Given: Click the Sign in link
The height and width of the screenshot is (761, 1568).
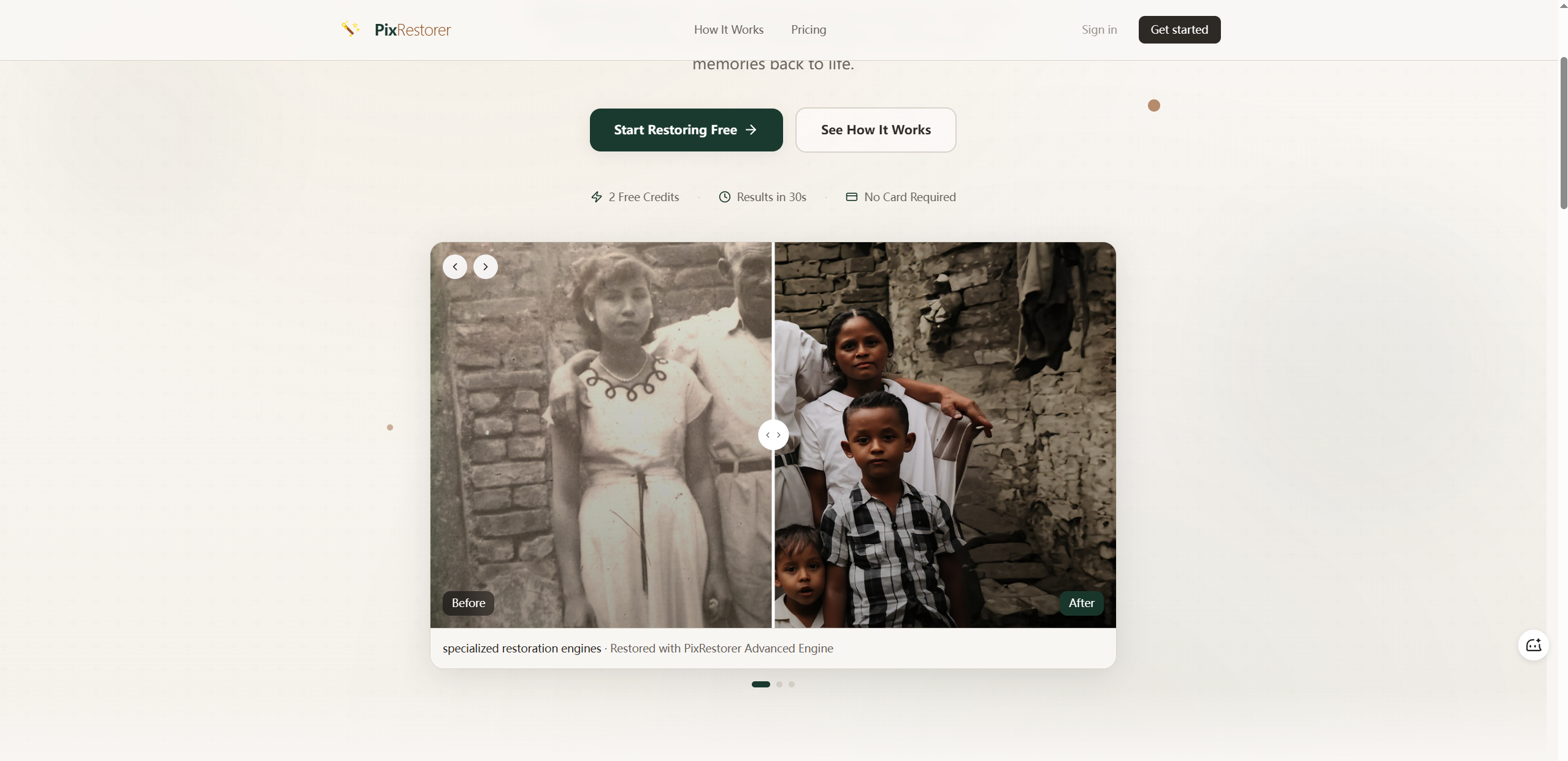Looking at the screenshot, I should pyautogui.click(x=1099, y=29).
